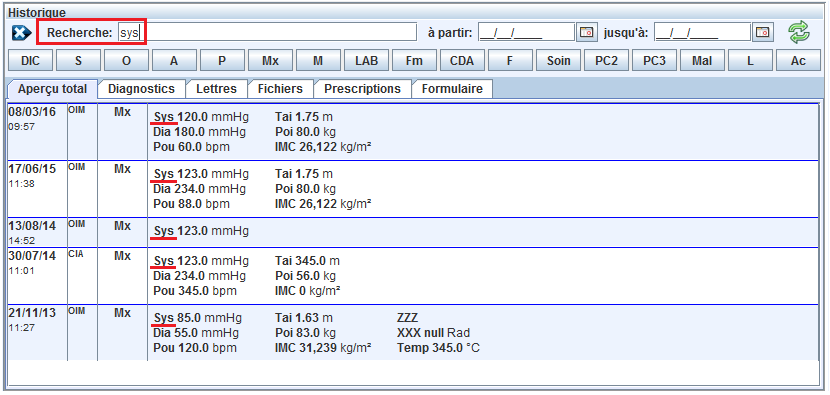Select the entry dated 30/07/14
The height and width of the screenshot is (395, 830).
coord(413,275)
